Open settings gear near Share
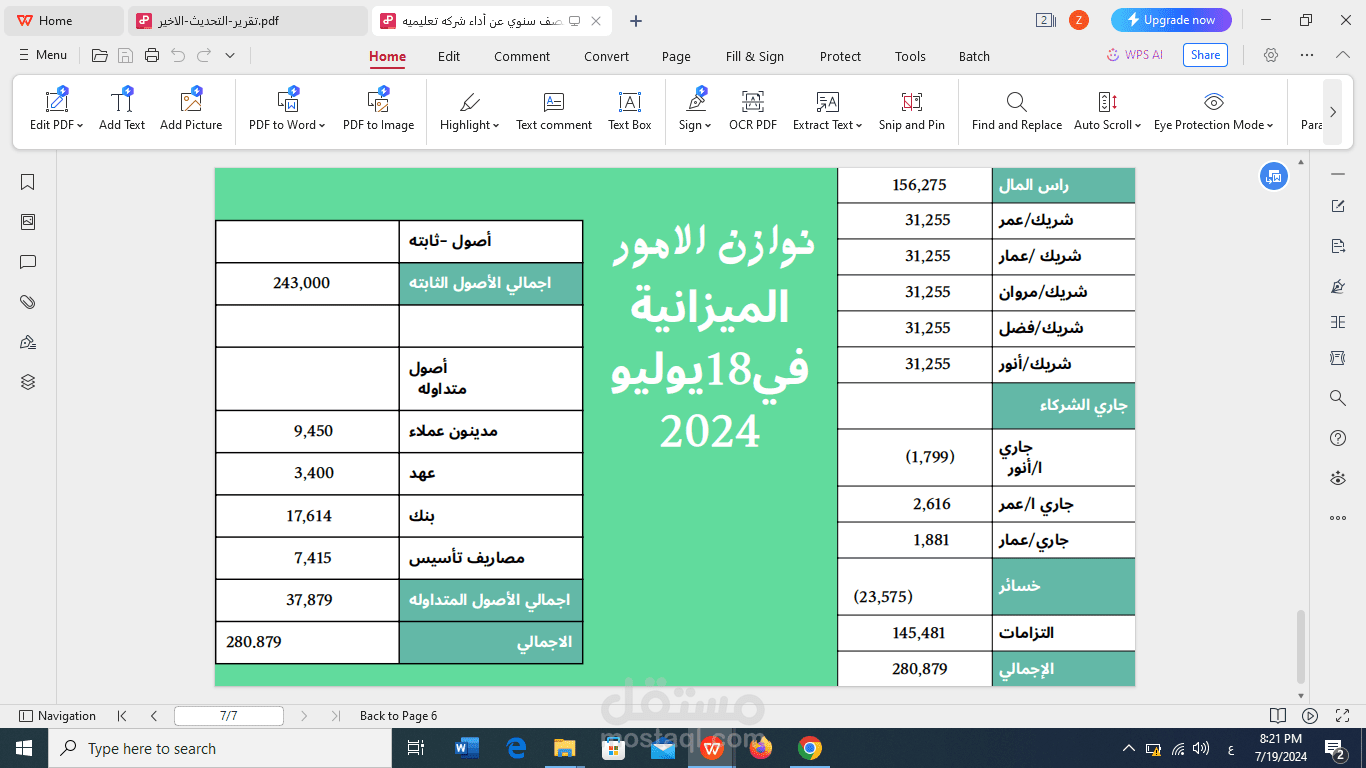Screen dimensions: 1366x768 click(x=1271, y=55)
